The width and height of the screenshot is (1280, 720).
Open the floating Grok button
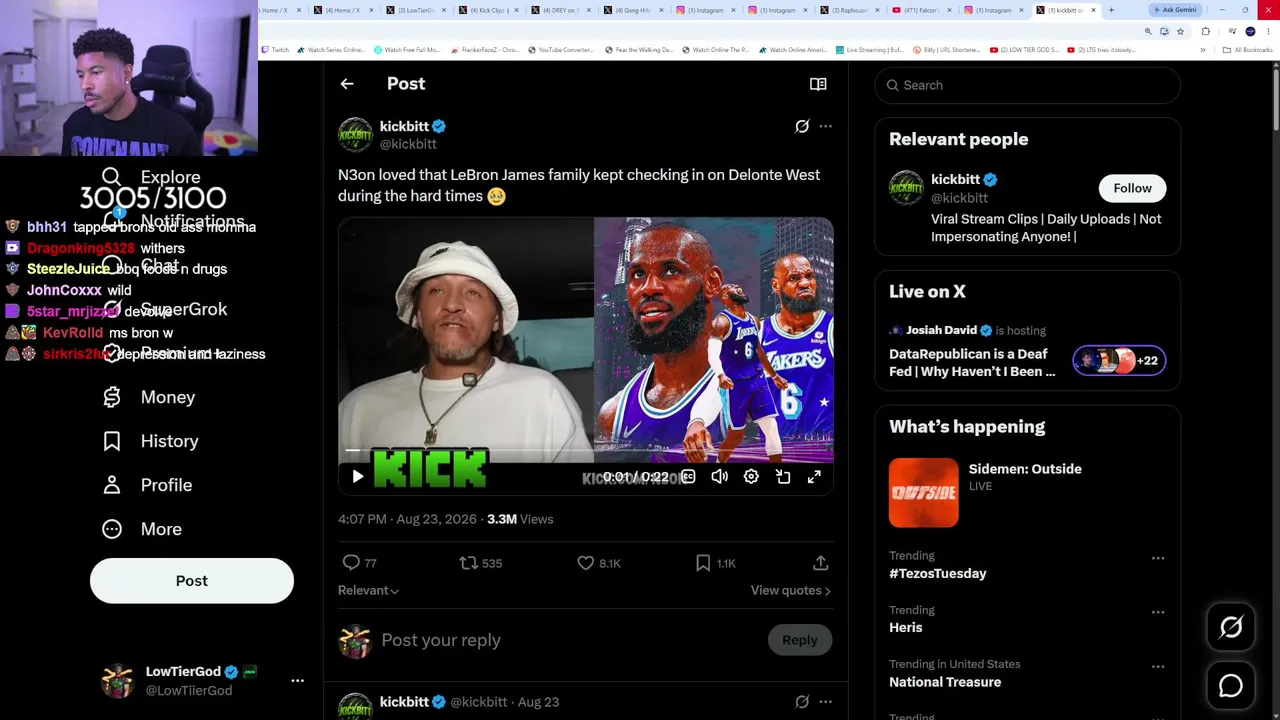tap(1231, 627)
